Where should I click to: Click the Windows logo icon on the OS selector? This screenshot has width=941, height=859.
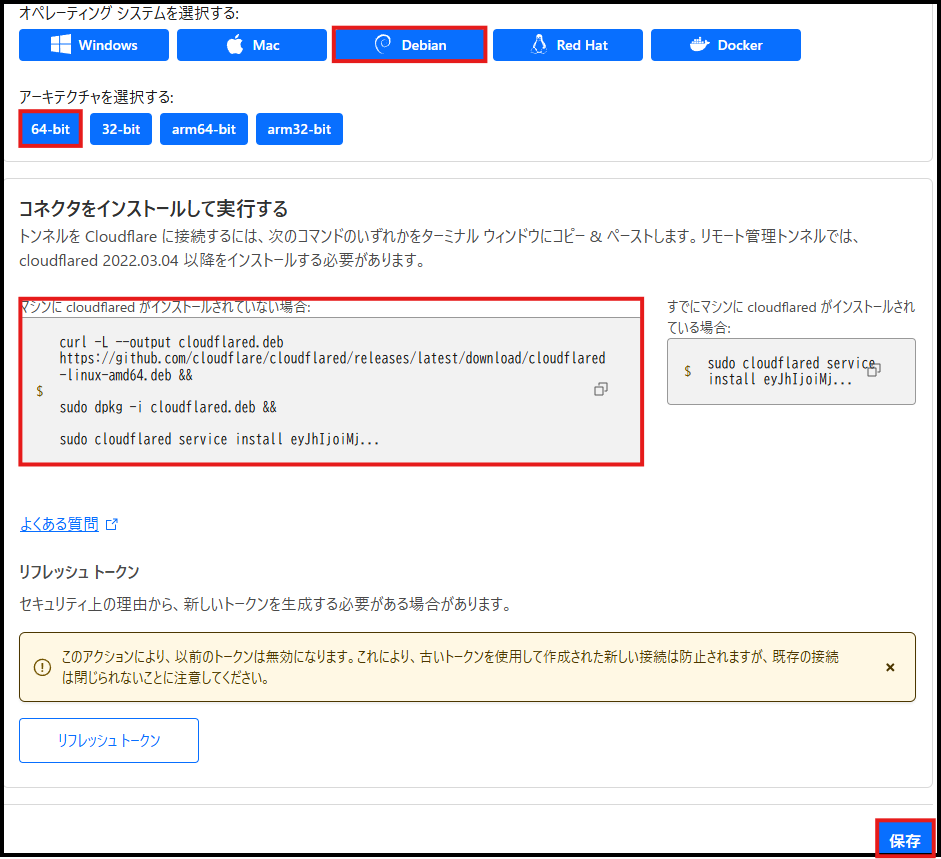(60, 44)
